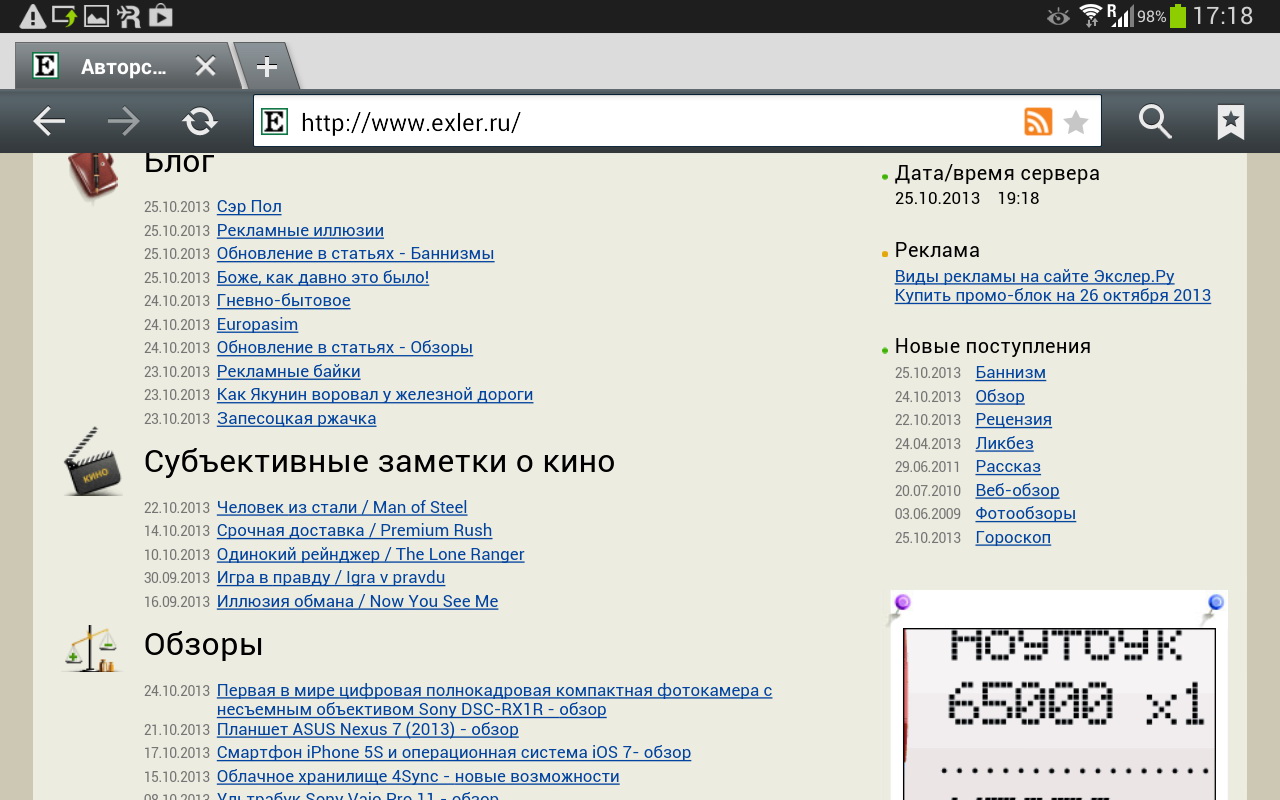Tap the Wi-Fi status bar icon
The image size is (1280, 800).
(x=1090, y=16)
